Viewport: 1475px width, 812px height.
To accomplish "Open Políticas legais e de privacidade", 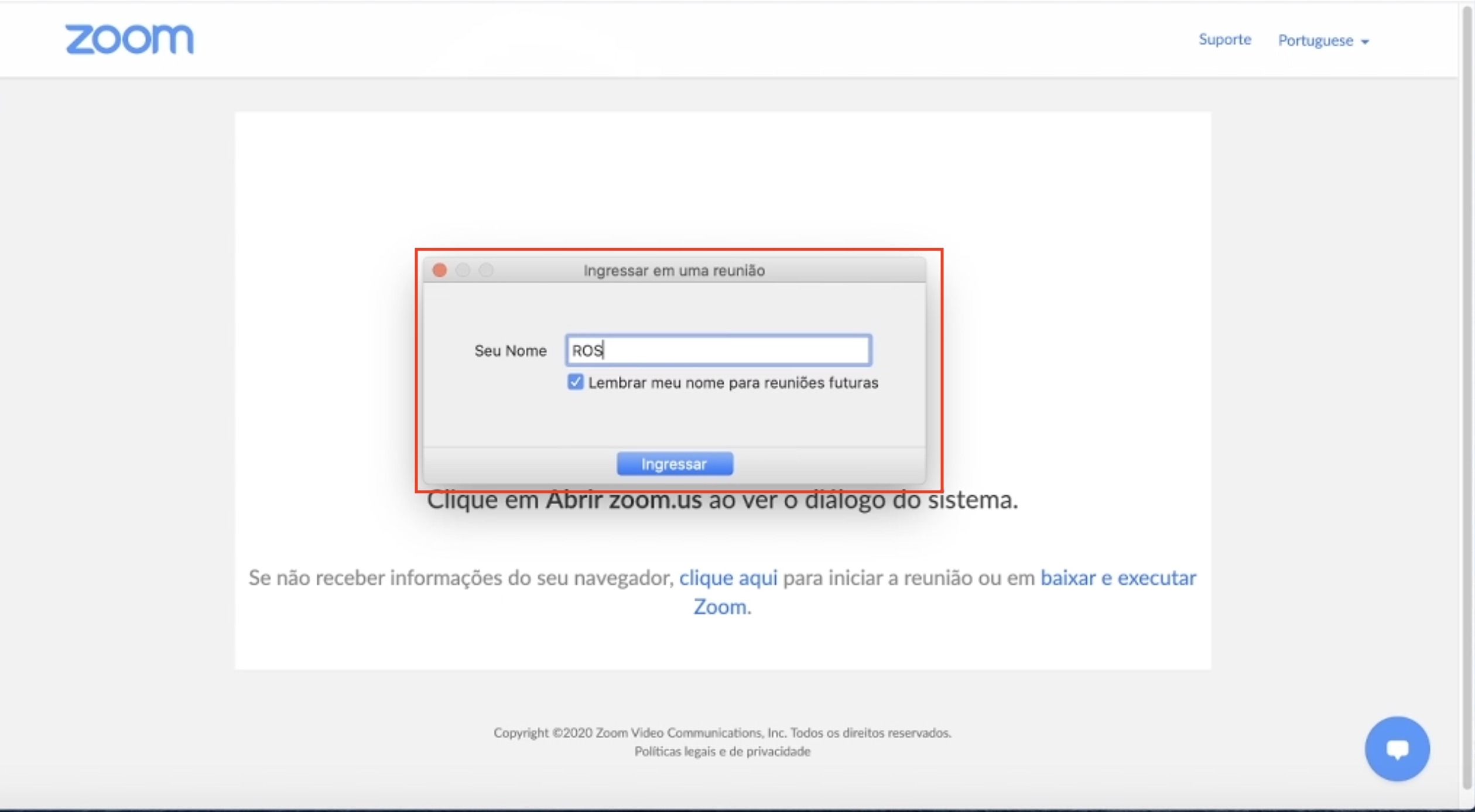I will [x=723, y=751].
